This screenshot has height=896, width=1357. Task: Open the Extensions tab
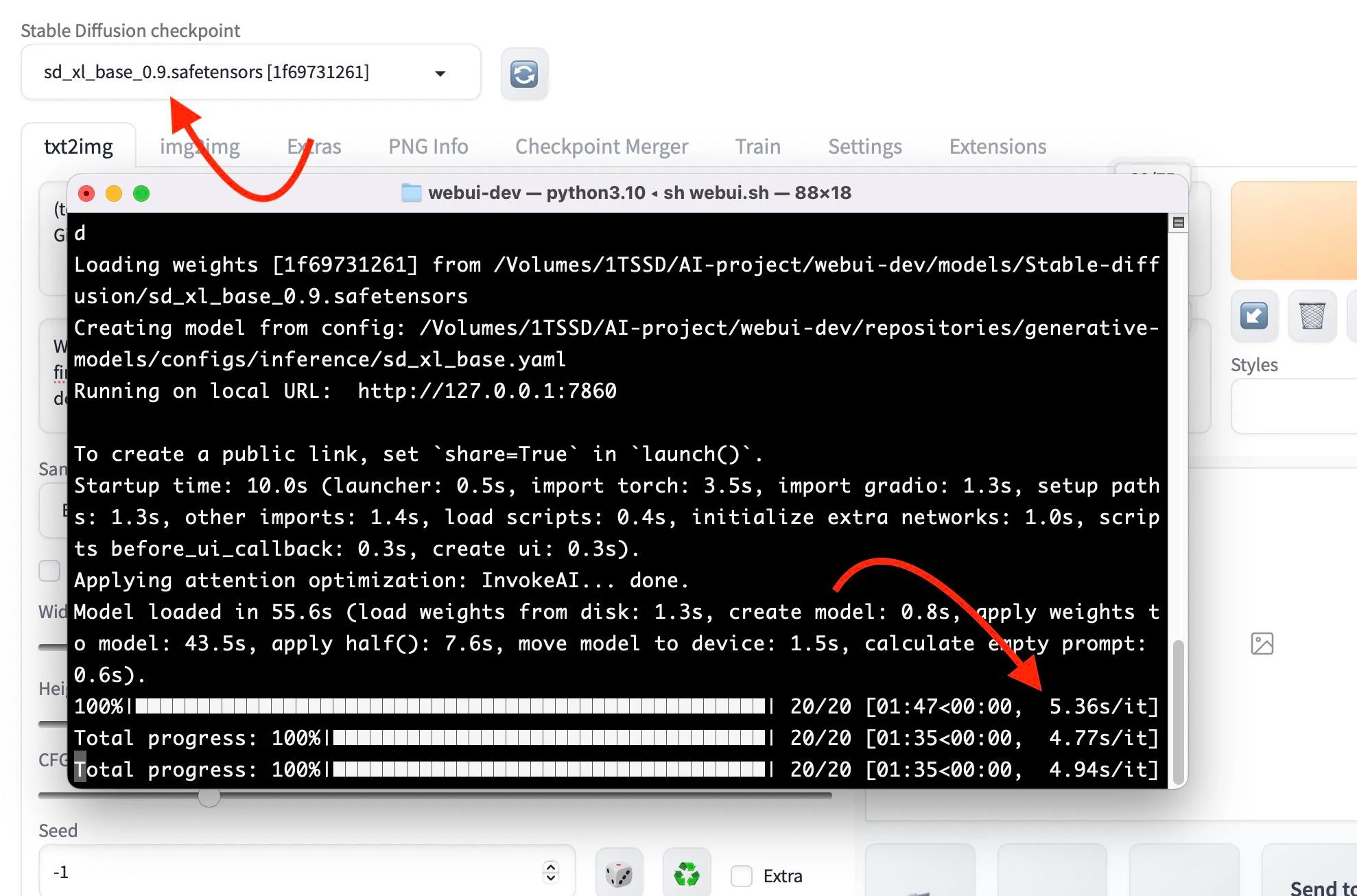point(997,146)
